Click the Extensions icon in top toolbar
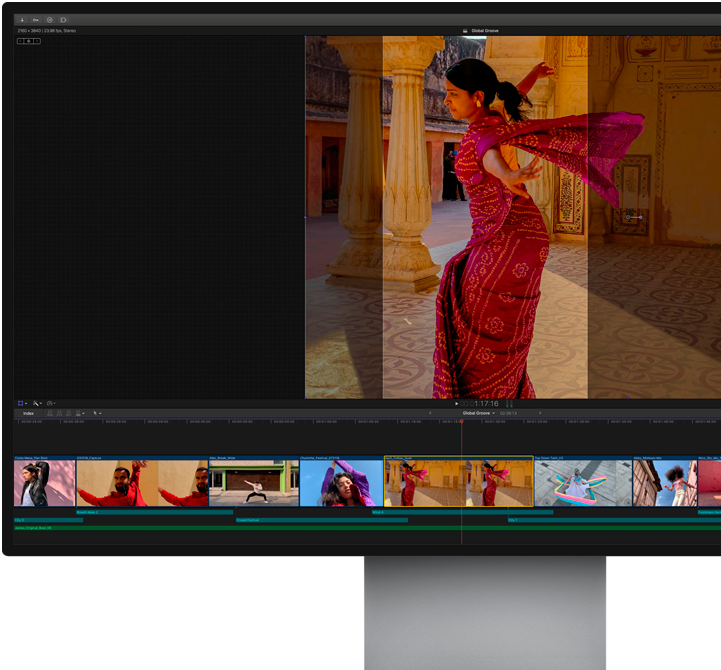This screenshot has width=721, height=670. pos(63,20)
